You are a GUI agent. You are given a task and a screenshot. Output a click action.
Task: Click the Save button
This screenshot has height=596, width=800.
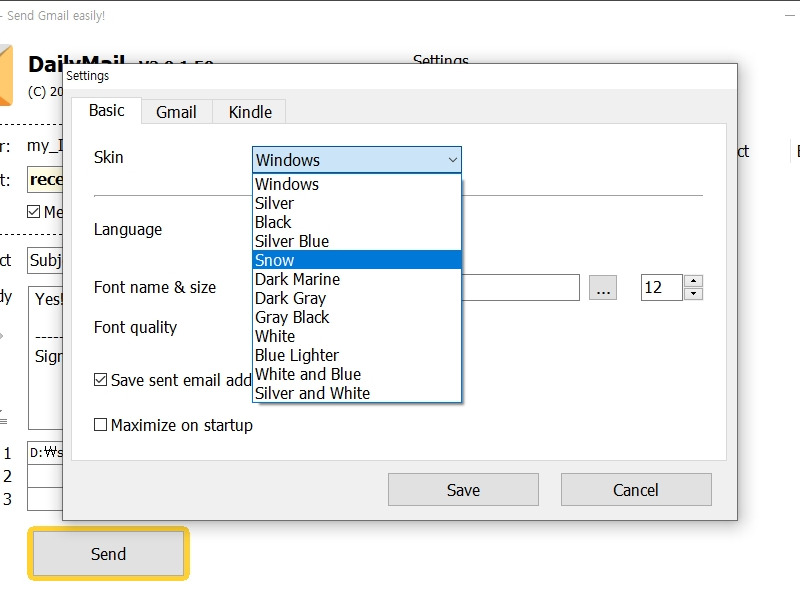pos(463,489)
